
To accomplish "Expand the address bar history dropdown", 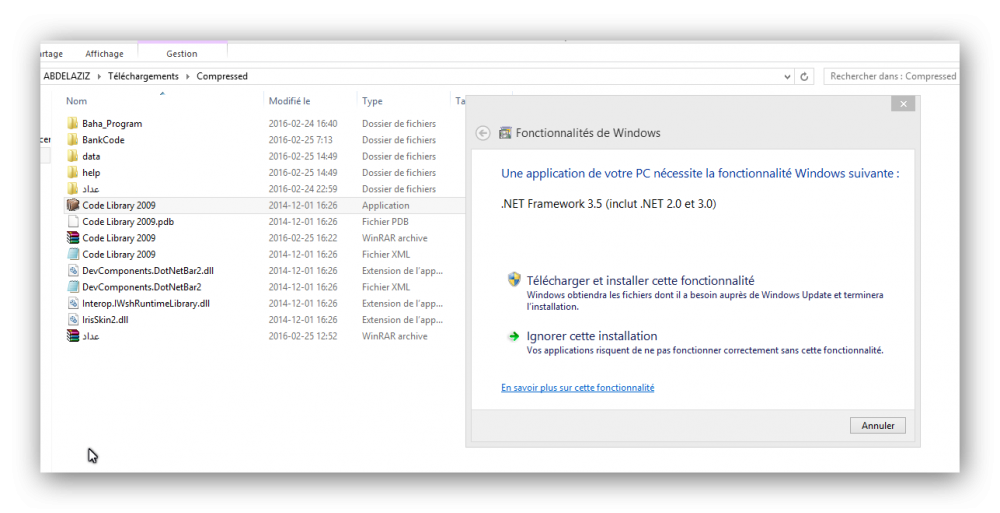I will click(788, 77).
